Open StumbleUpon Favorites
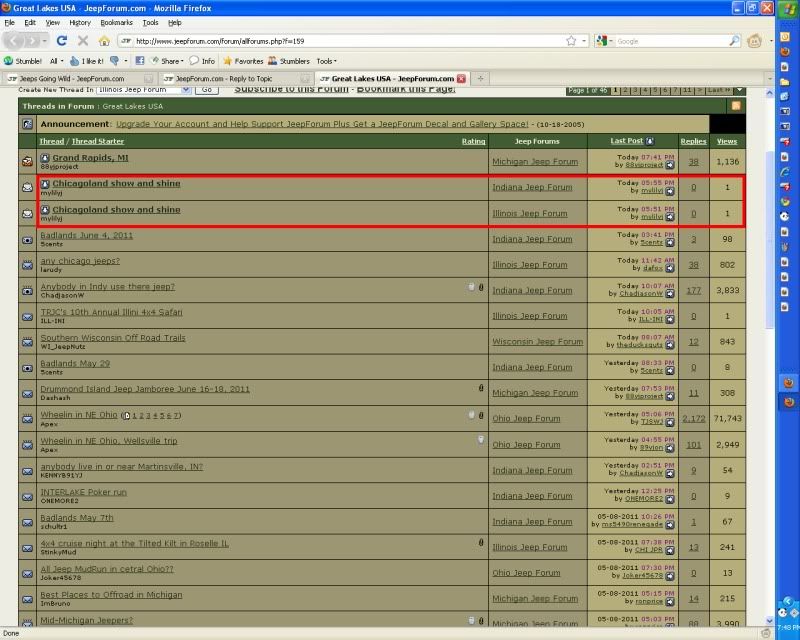 pyautogui.click(x=243, y=61)
